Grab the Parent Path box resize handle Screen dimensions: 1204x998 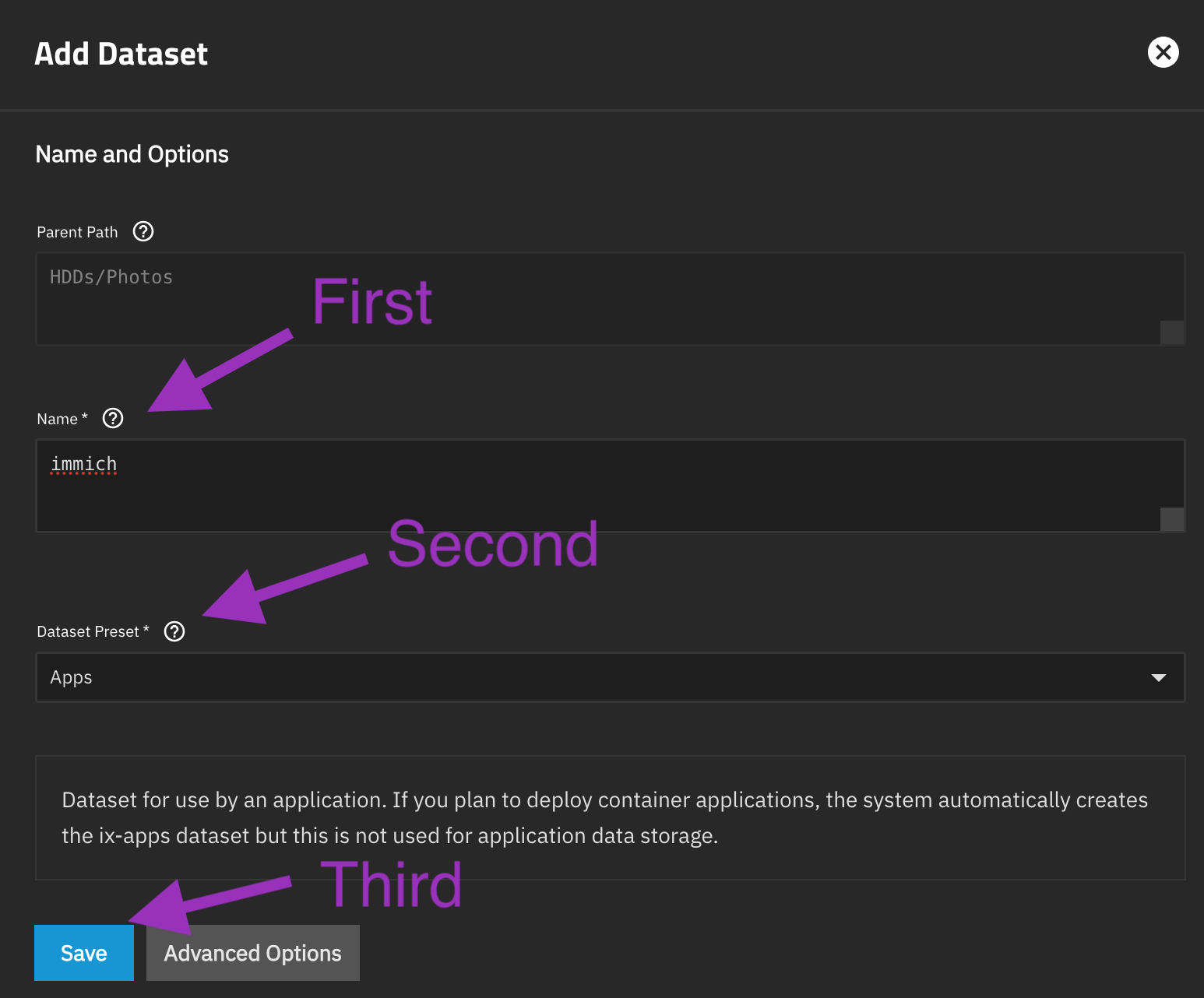click(x=1172, y=332)
